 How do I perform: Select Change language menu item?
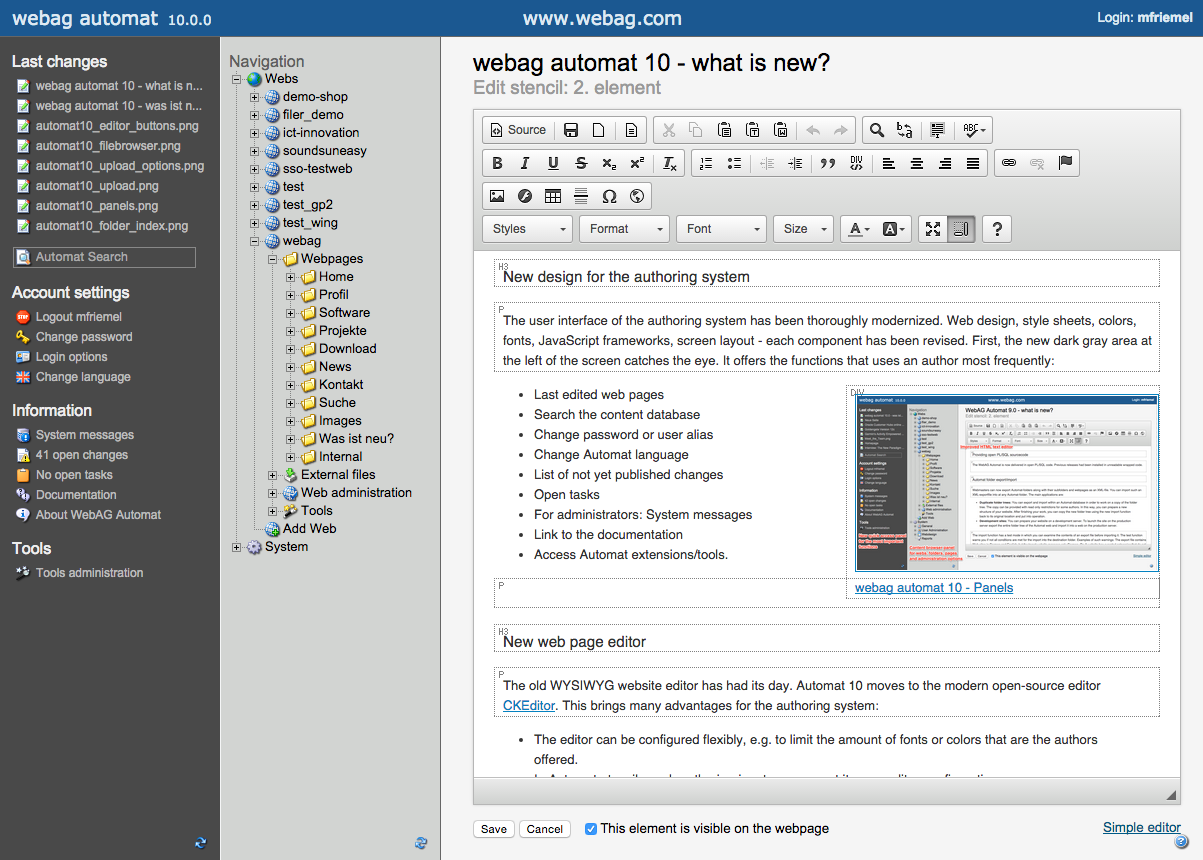coord(83,377)
